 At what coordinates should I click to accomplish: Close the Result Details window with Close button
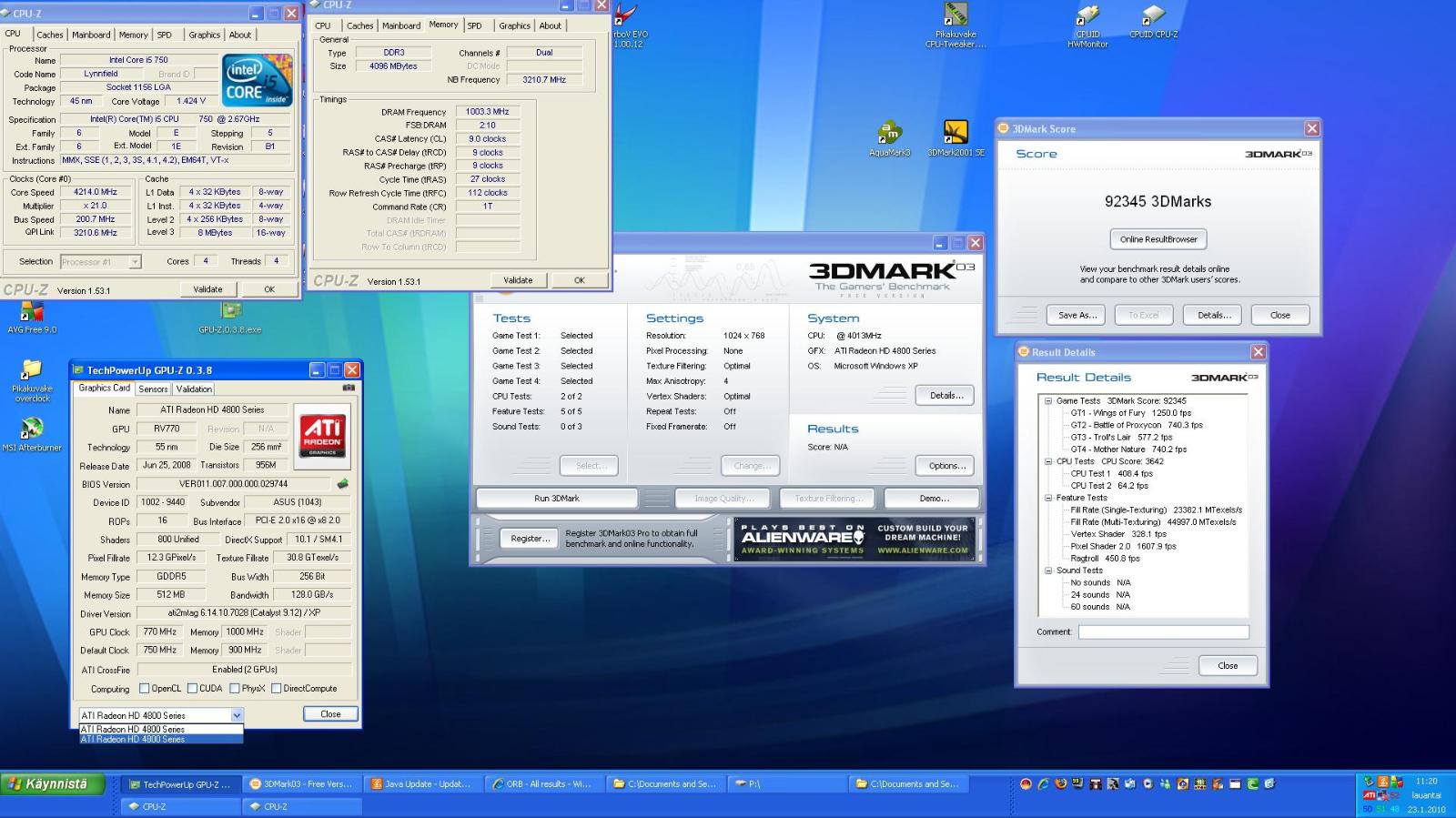[1228, 666]
